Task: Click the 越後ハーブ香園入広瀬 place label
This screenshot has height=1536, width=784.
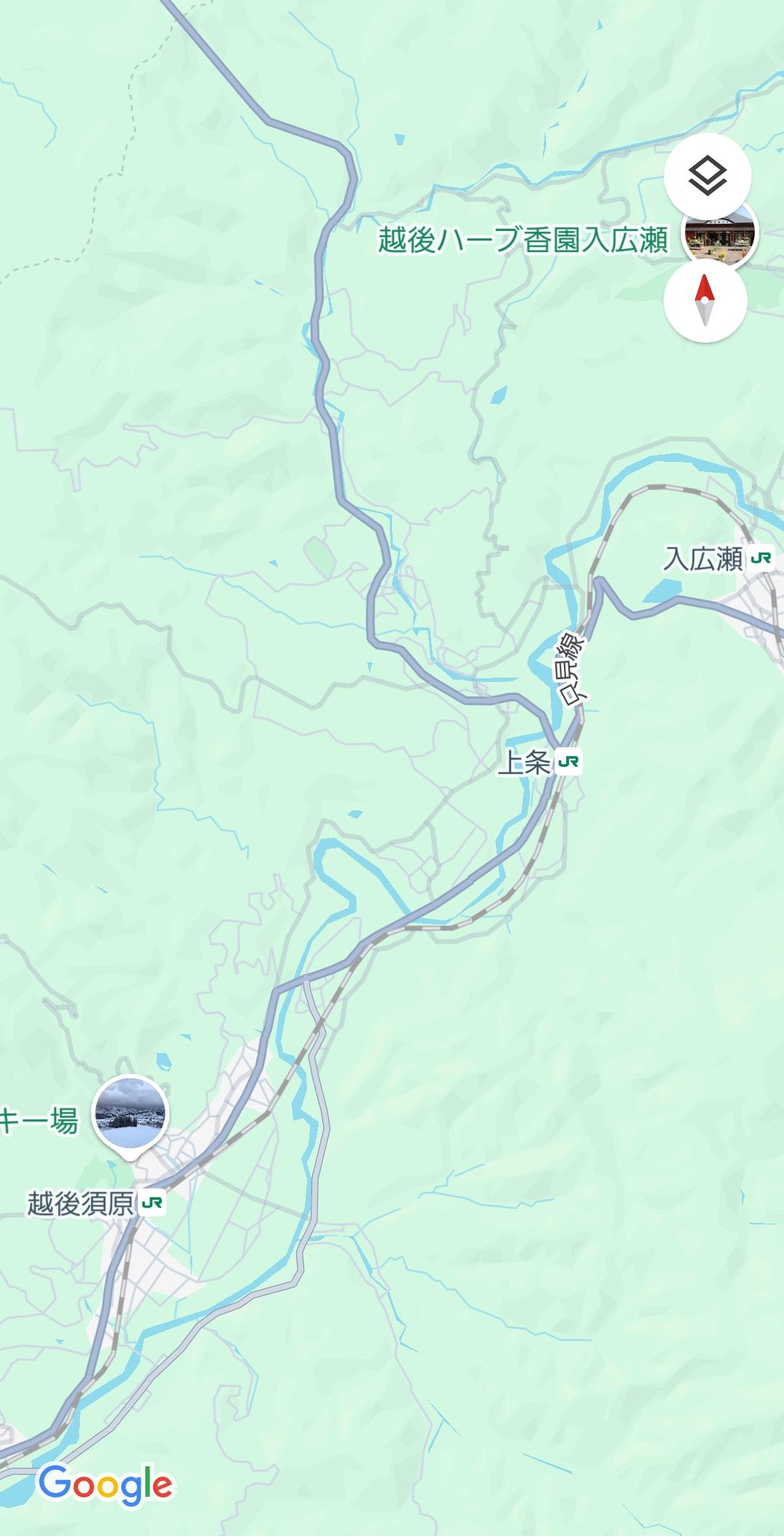Action: tap(523, 240)
